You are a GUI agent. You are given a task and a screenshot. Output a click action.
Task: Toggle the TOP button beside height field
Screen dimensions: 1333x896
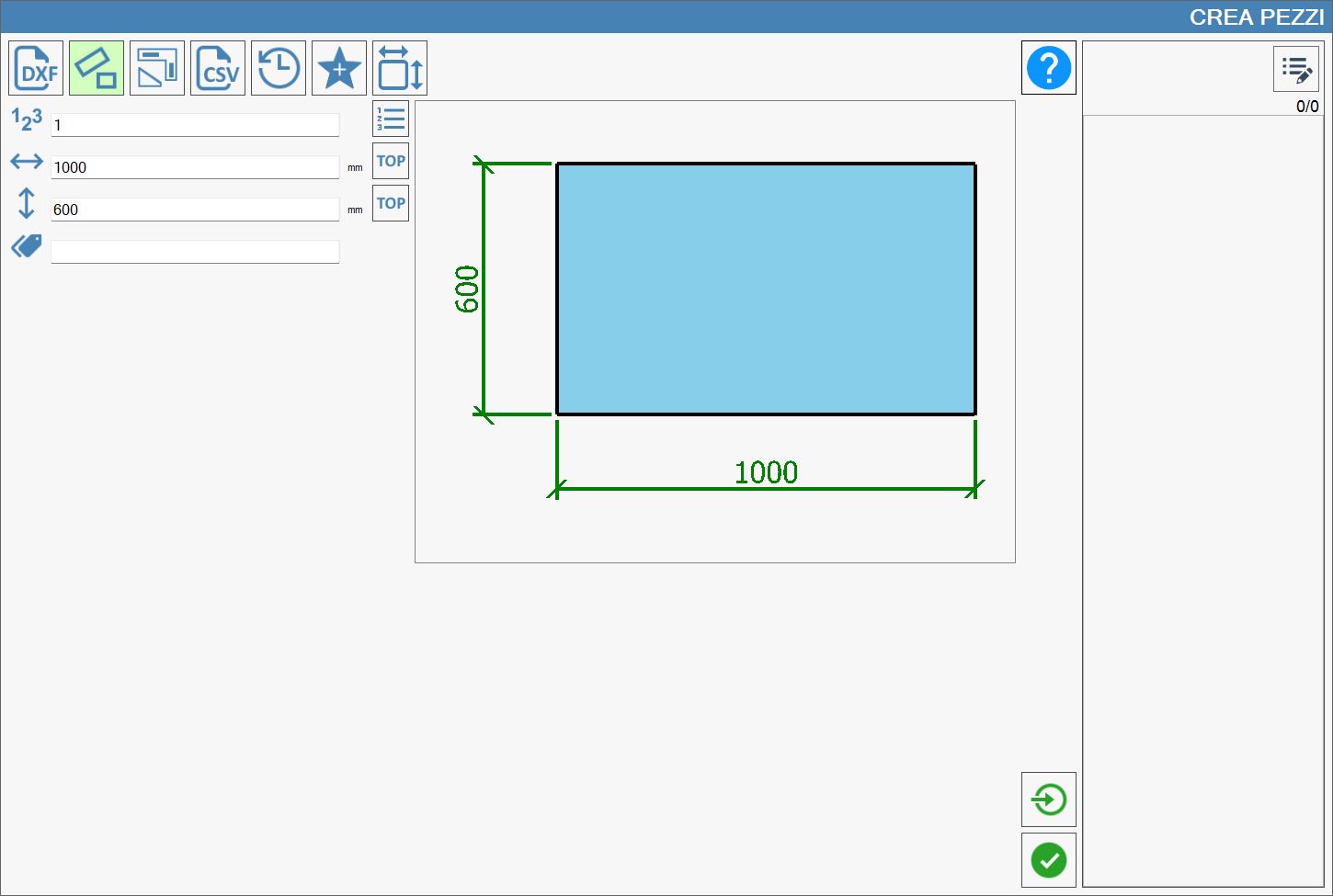(391, 204)
